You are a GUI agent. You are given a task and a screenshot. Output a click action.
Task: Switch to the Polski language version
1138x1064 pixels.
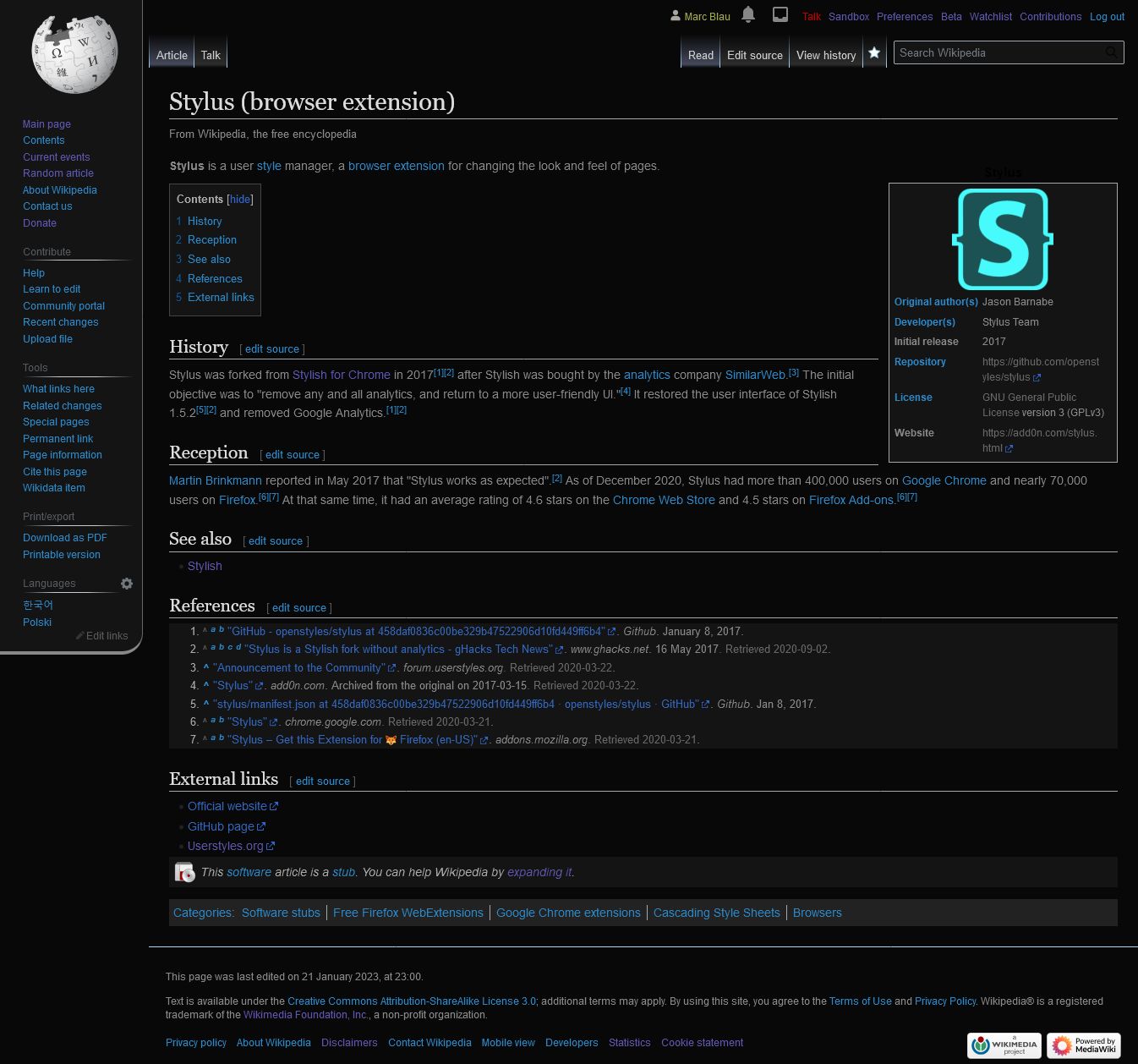pyautogui.click(x=37, y=622)
